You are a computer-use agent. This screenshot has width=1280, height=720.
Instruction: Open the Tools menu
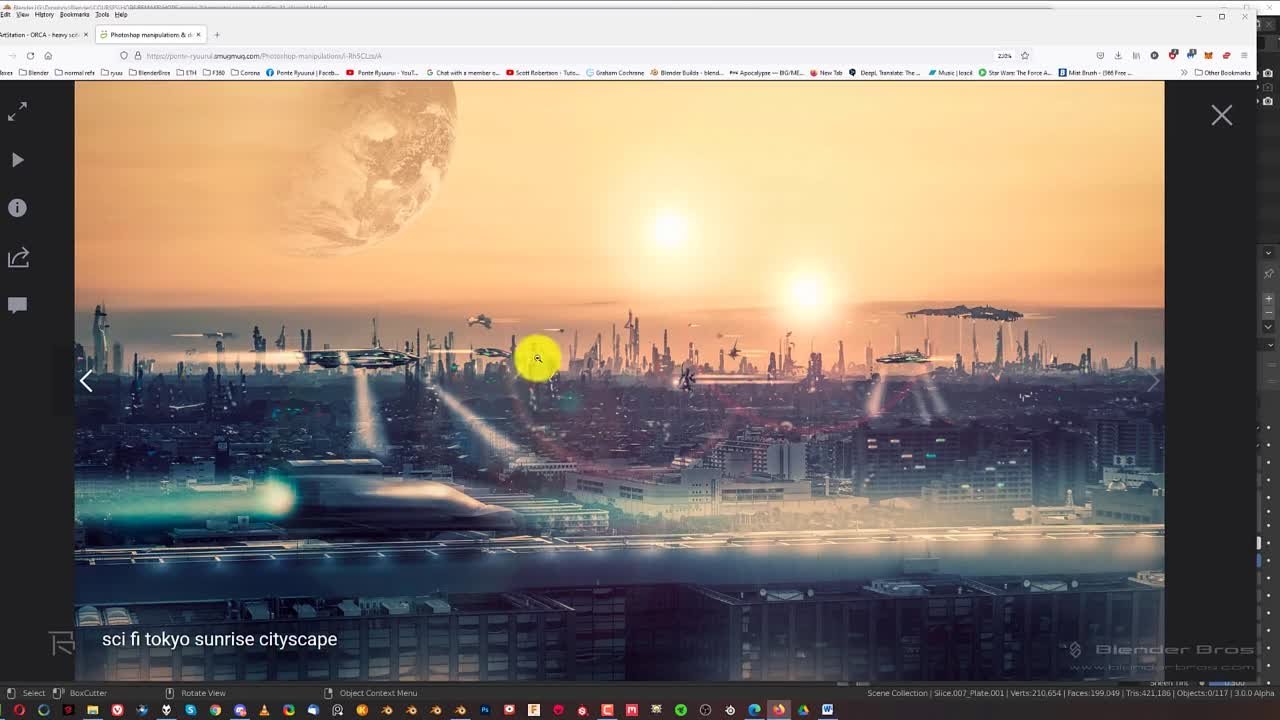102,15
